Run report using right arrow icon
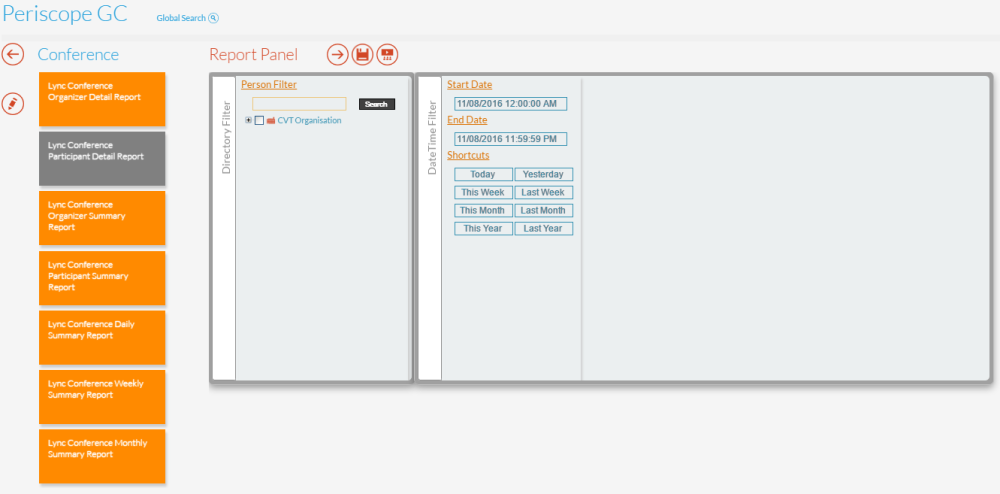 (338, 54)
